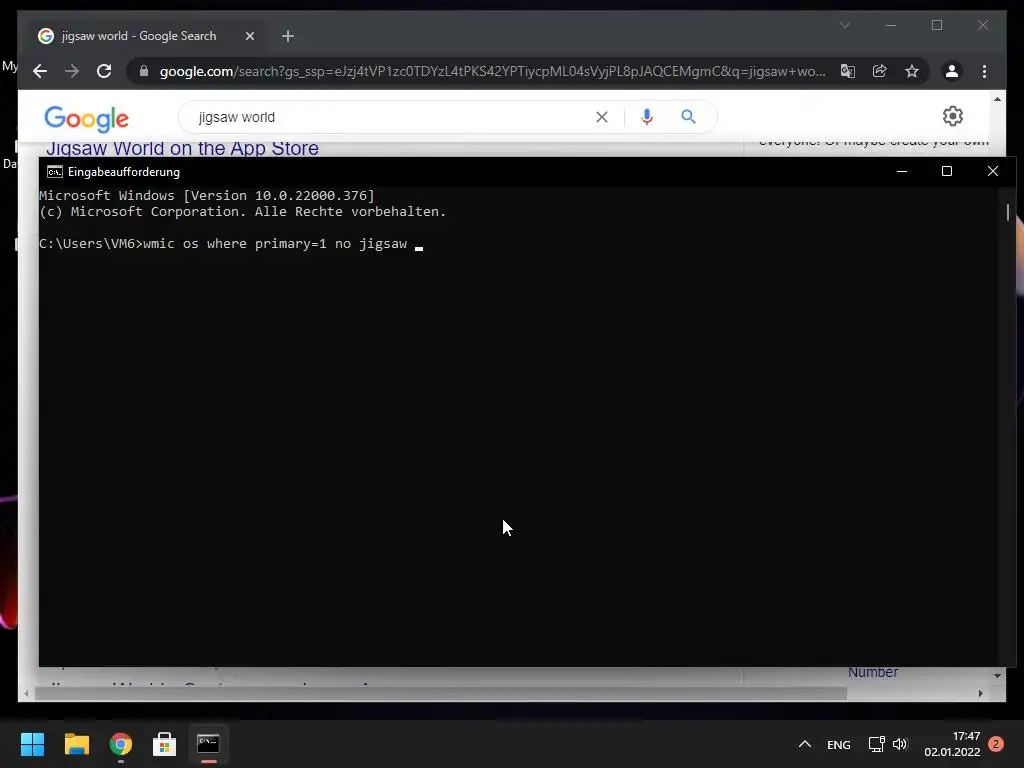1024x768 pixels.
Task: View site lock info in address bar
Action: tap(144, 71)
